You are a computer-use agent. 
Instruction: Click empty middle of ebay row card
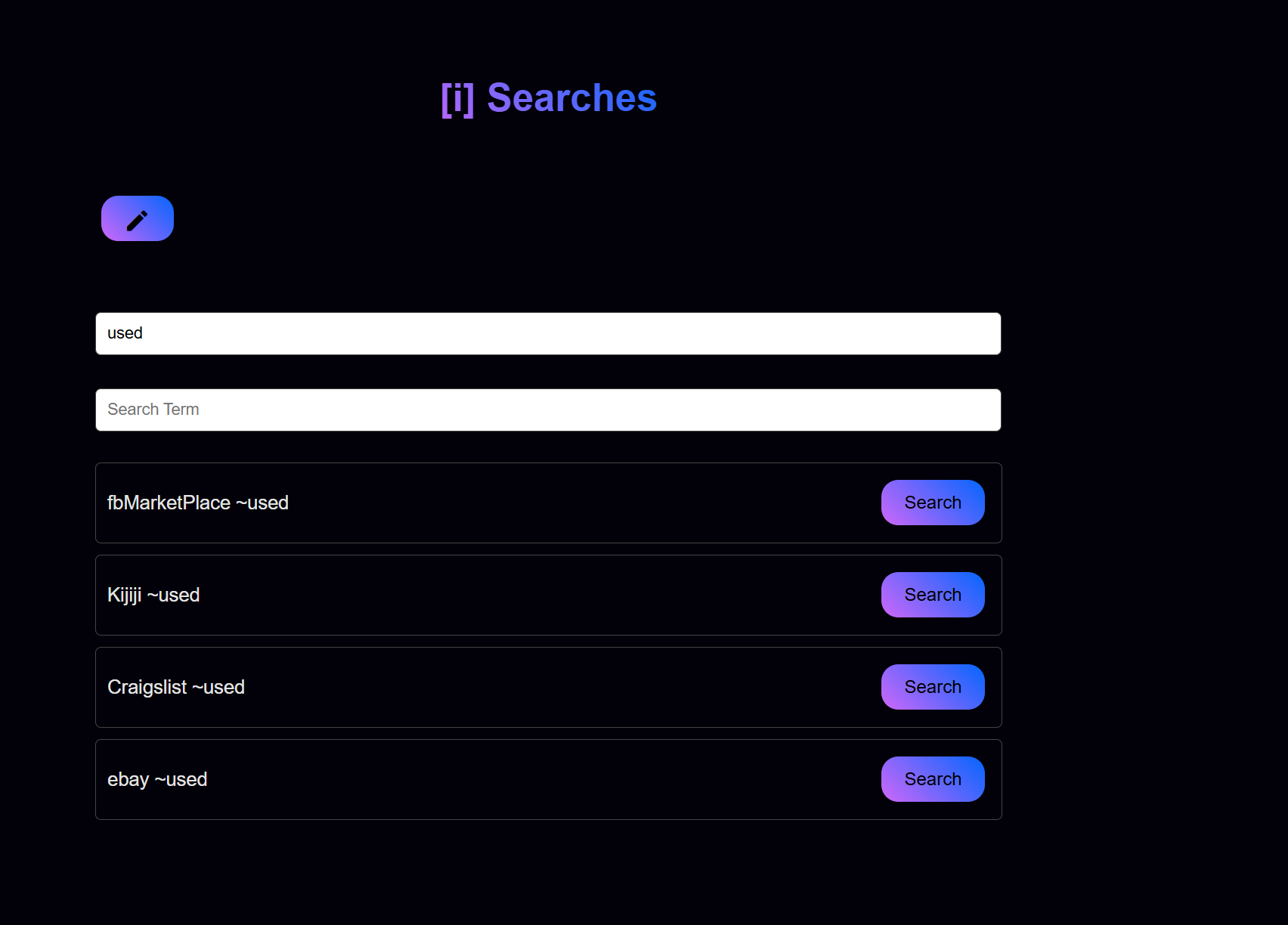[544, 779]
